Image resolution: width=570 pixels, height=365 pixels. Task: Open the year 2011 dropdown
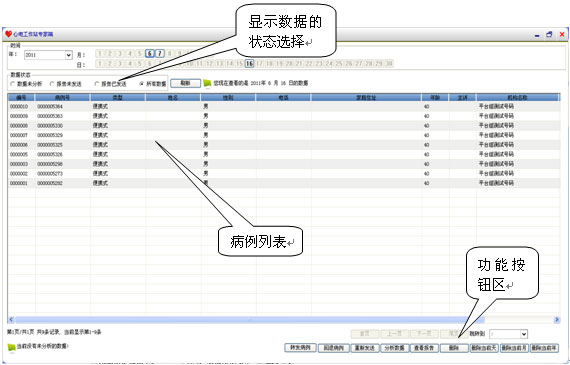68,55
